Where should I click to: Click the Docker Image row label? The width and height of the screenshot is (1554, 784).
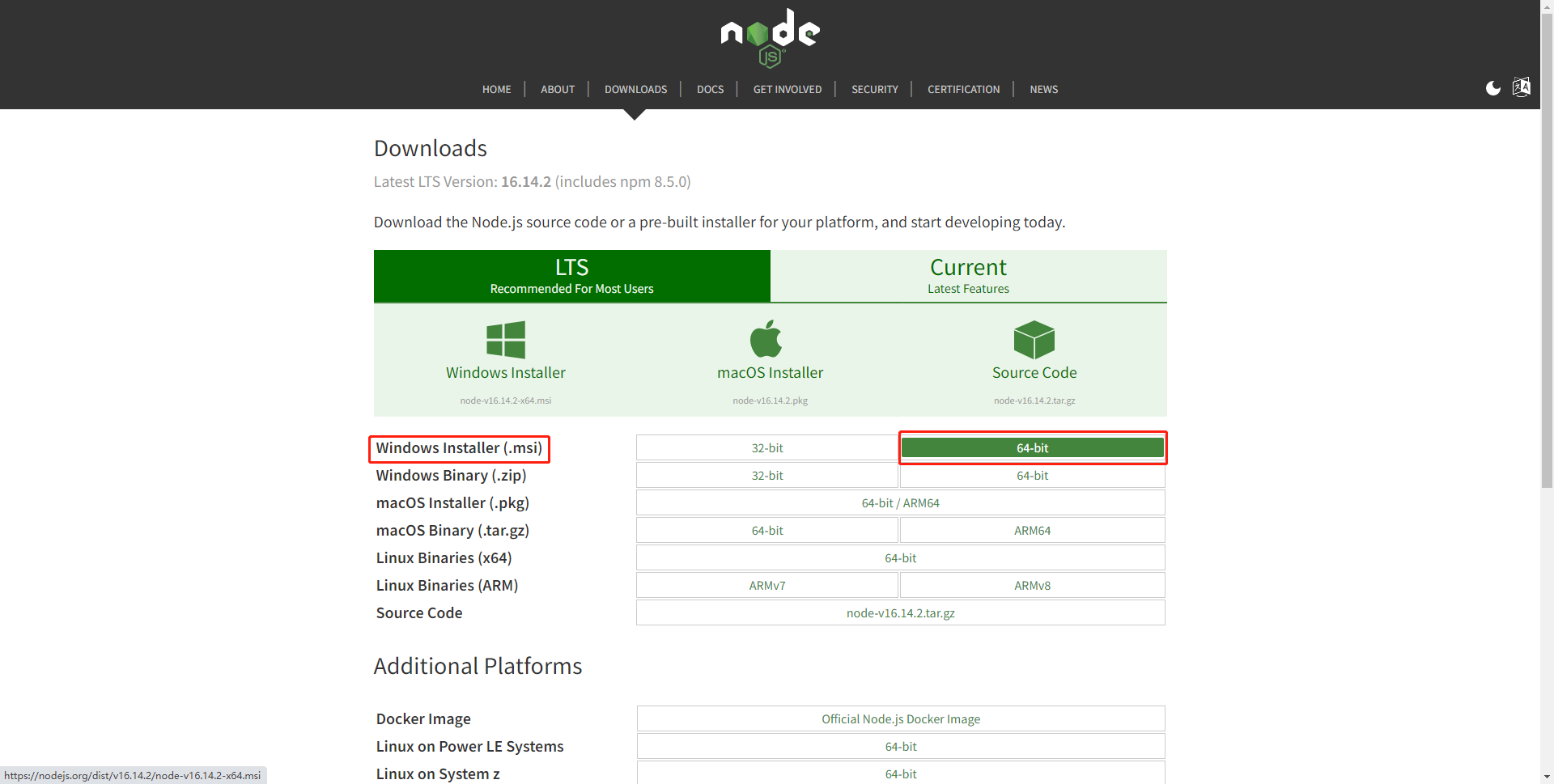tap(423, 719)
